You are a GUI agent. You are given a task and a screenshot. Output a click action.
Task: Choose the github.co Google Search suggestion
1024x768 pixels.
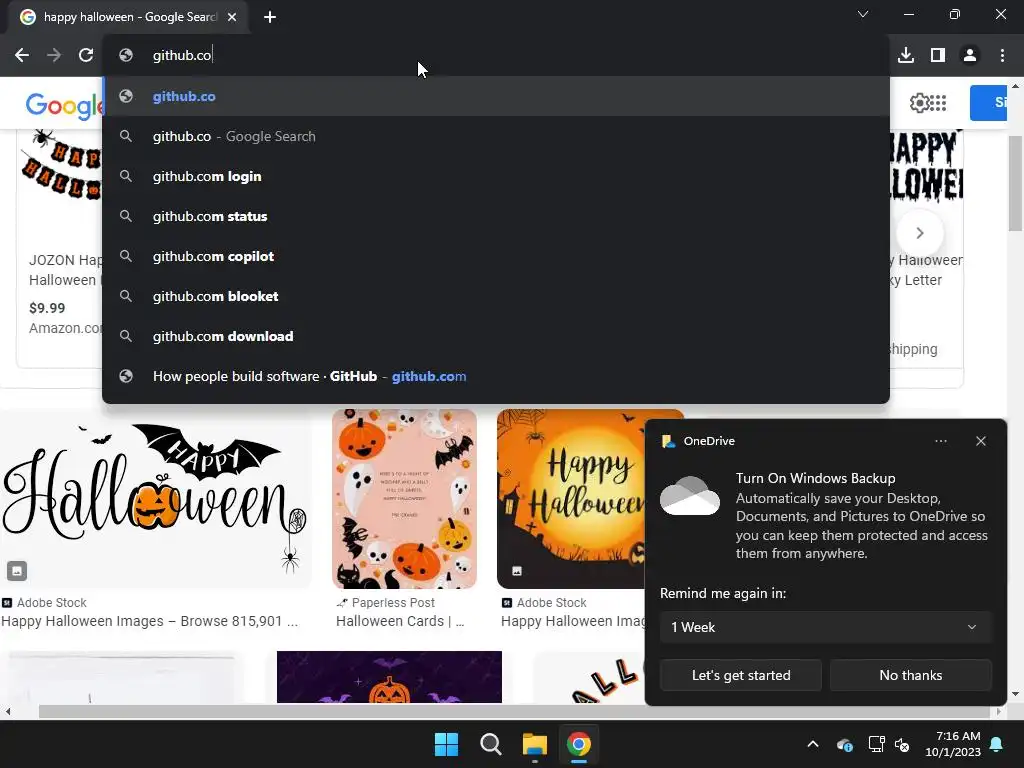(496, 136)
